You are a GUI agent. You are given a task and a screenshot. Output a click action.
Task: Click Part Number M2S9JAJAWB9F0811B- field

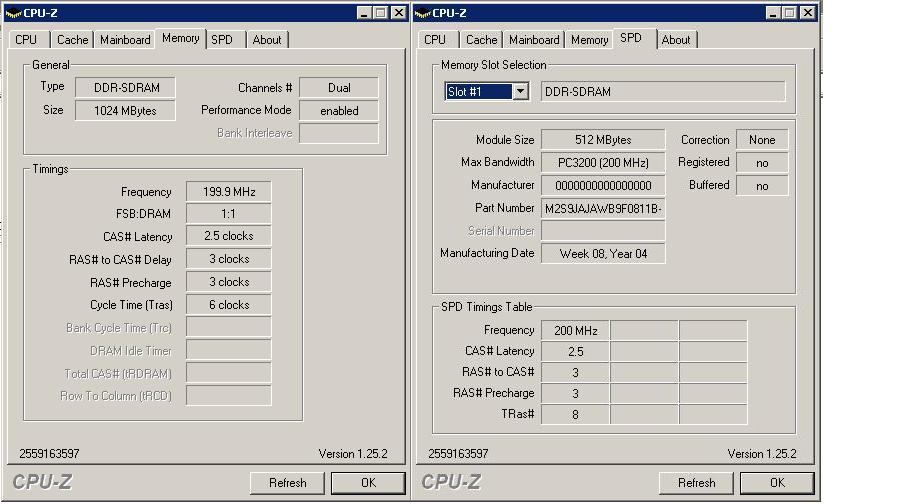603,208
